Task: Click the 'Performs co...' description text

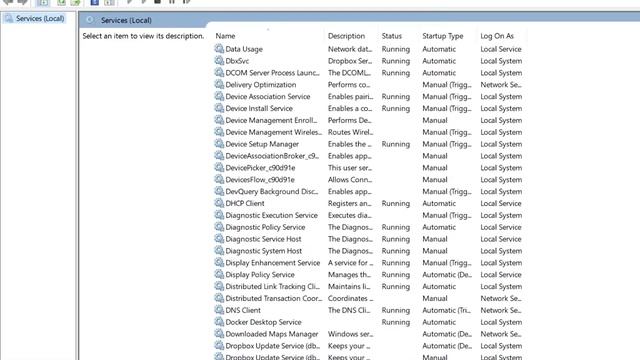Action: 349,84
